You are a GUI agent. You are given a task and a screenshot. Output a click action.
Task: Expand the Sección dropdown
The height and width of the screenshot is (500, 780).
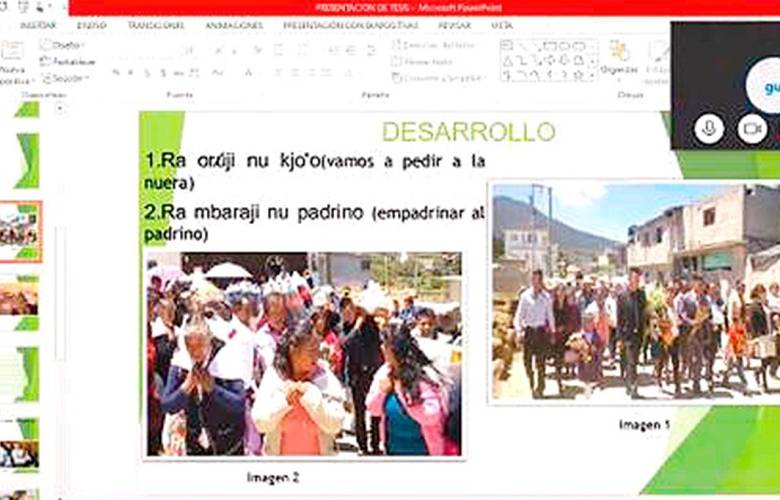[x=68, y=77]
